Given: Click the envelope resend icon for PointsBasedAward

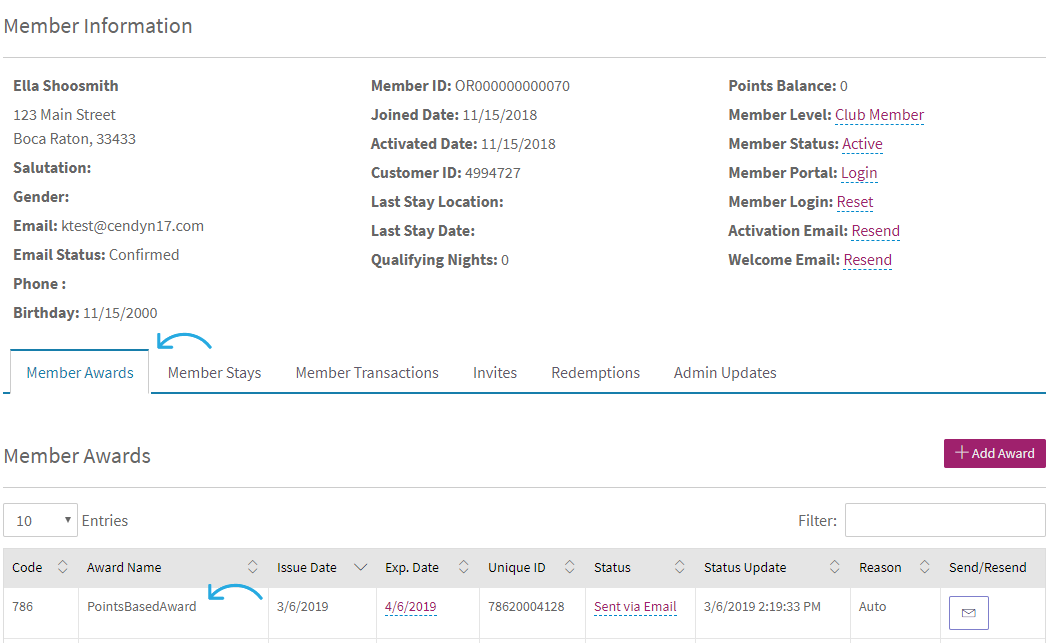Looking at the screenshot, I should click(968, 612).
